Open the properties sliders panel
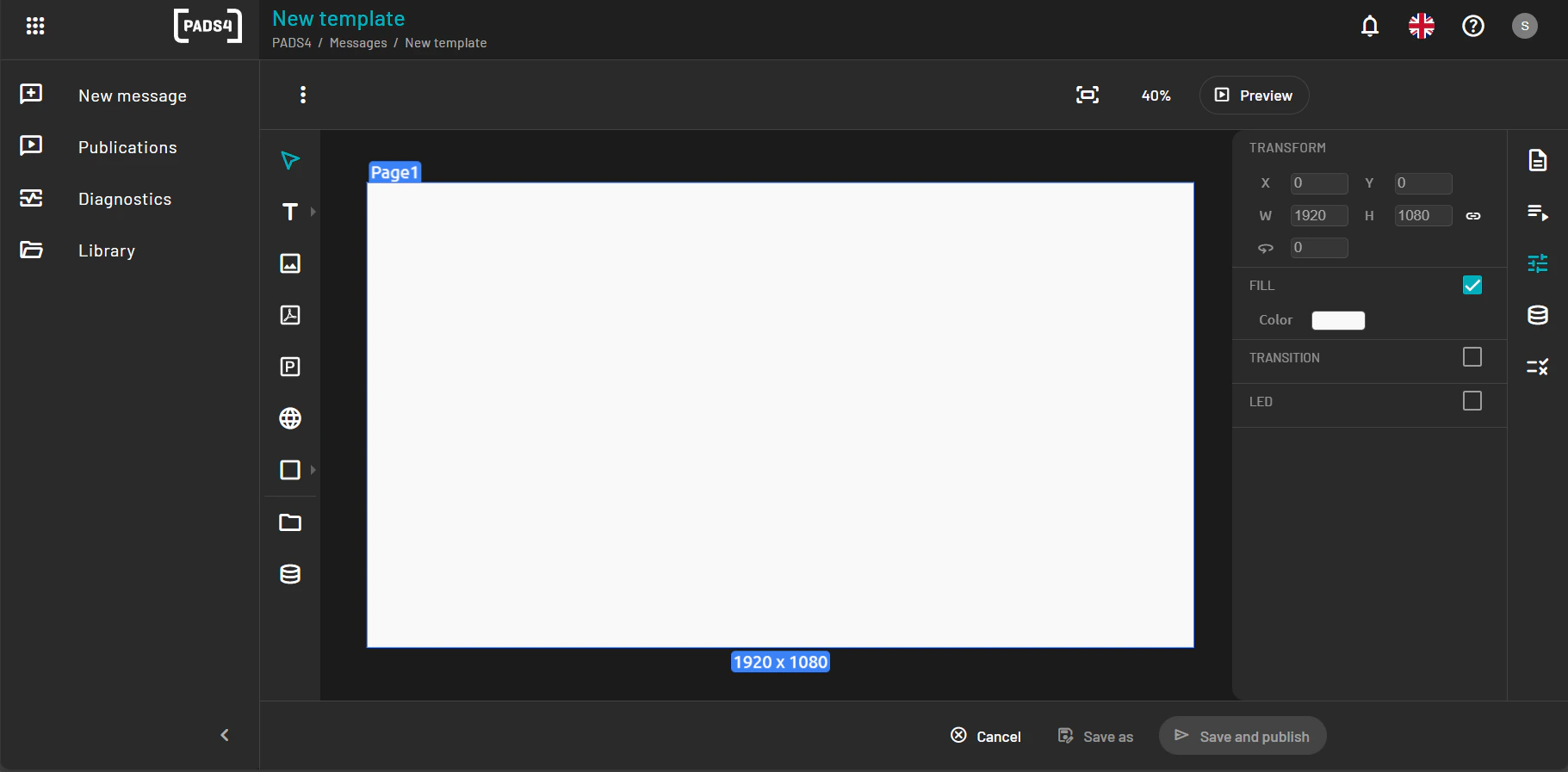The image size is (1568, 772). pos(1538,263)
